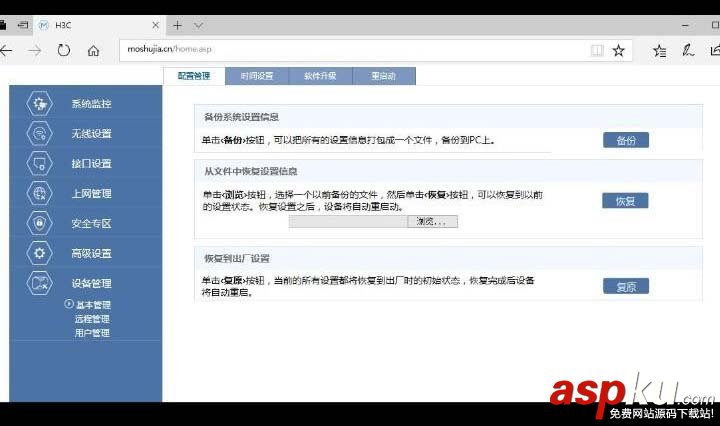Switch to the 配置管理 tab

[x=194, y=76]
